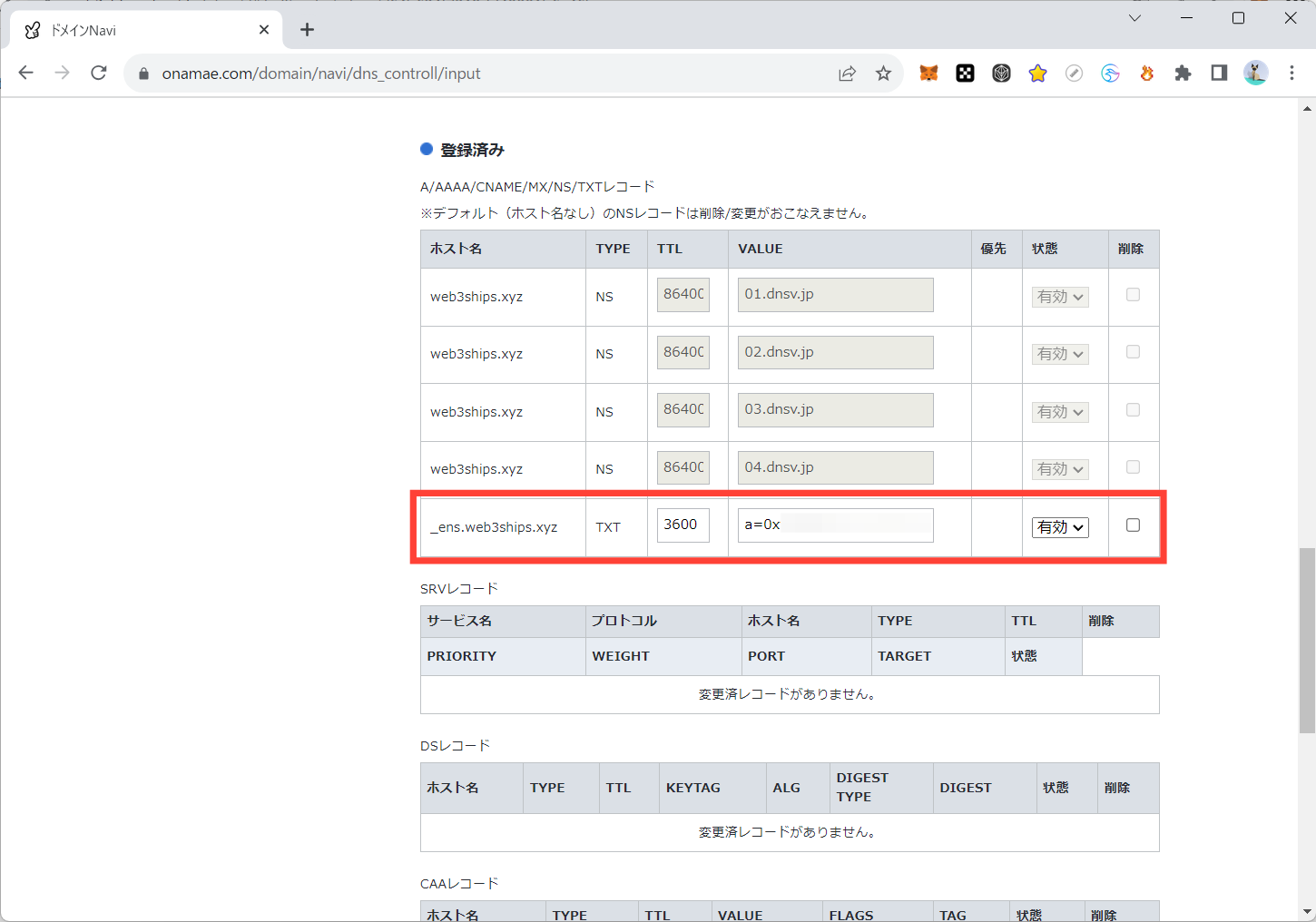Click the profile avatar icon

point(1255,74)
